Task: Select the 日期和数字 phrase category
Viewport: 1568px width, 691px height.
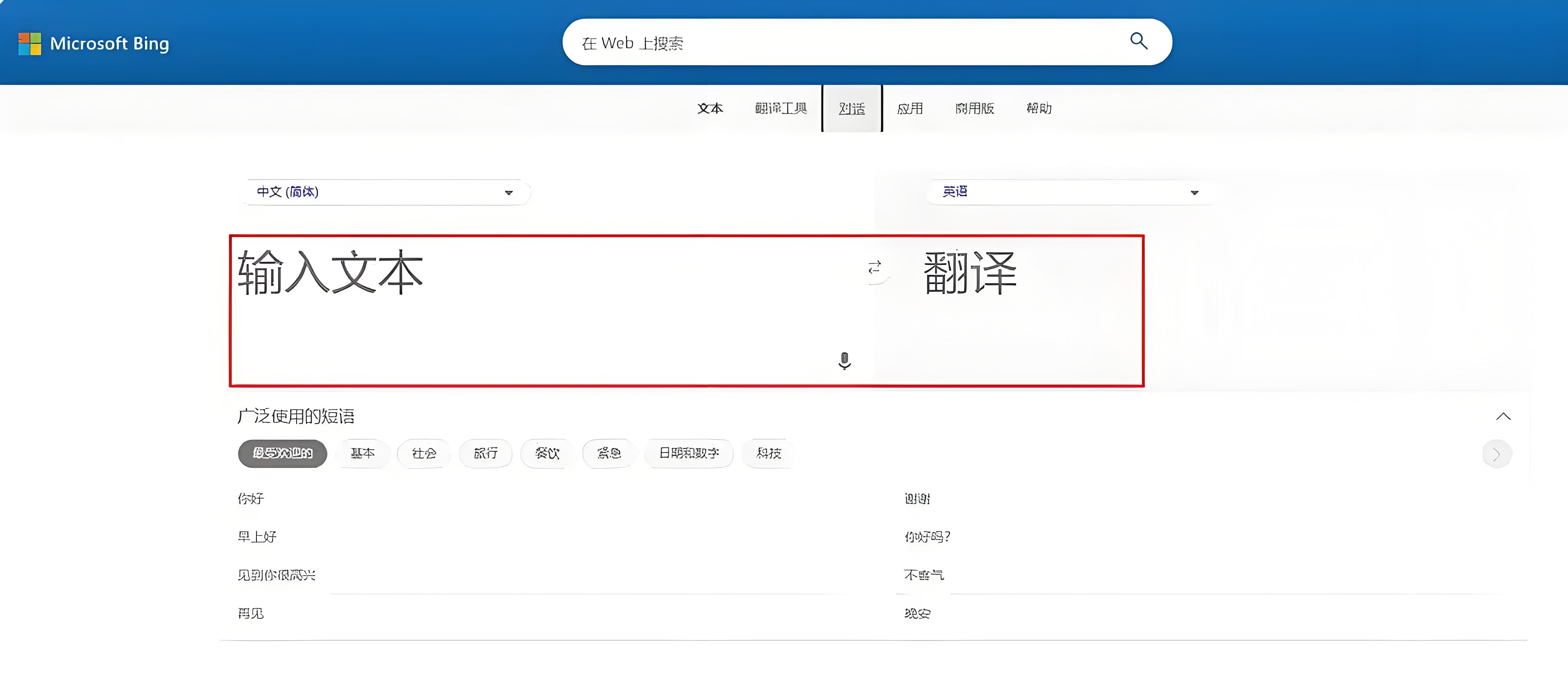Action: (689, 454)
